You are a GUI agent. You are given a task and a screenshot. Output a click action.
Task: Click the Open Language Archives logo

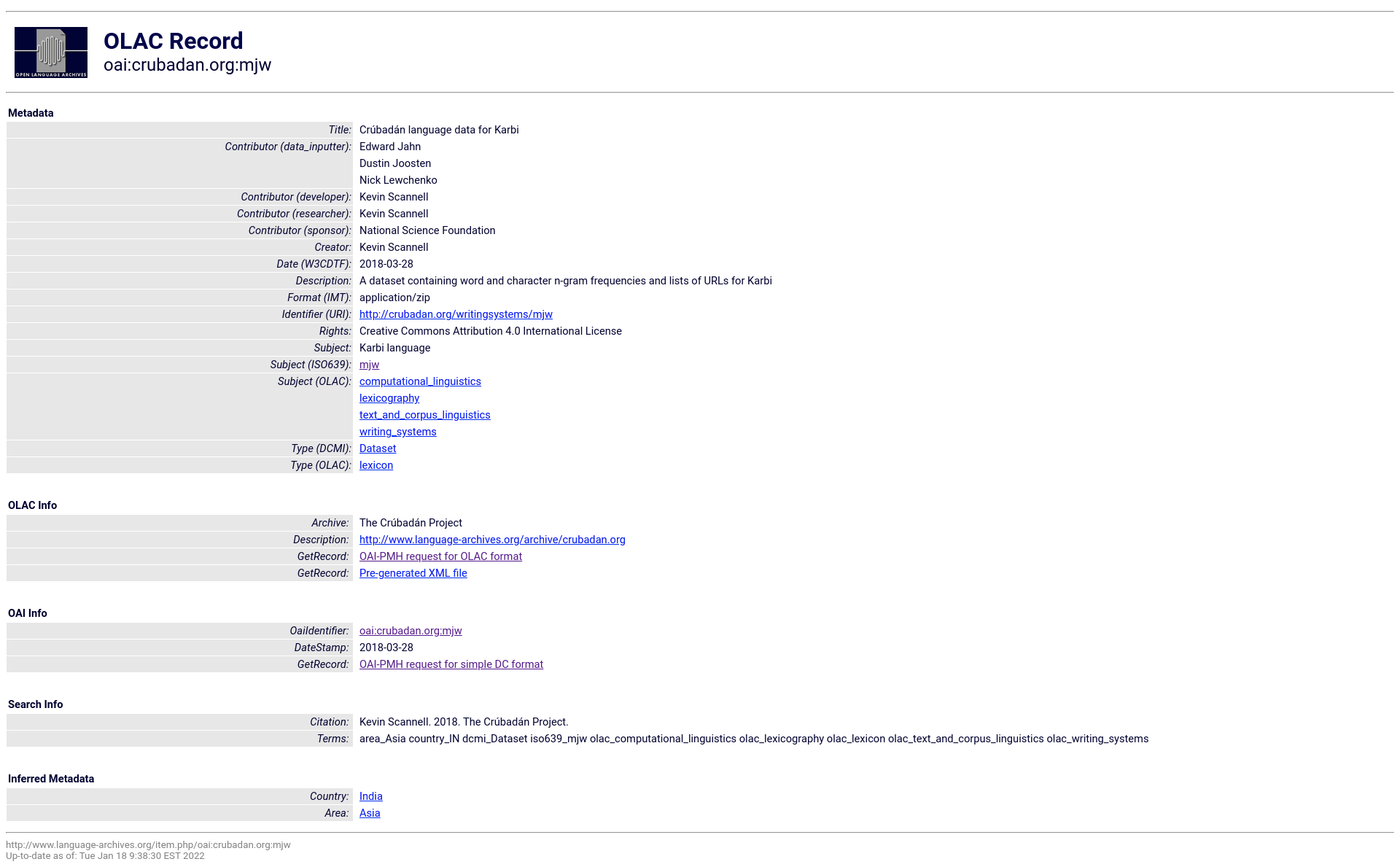[51, 53]
